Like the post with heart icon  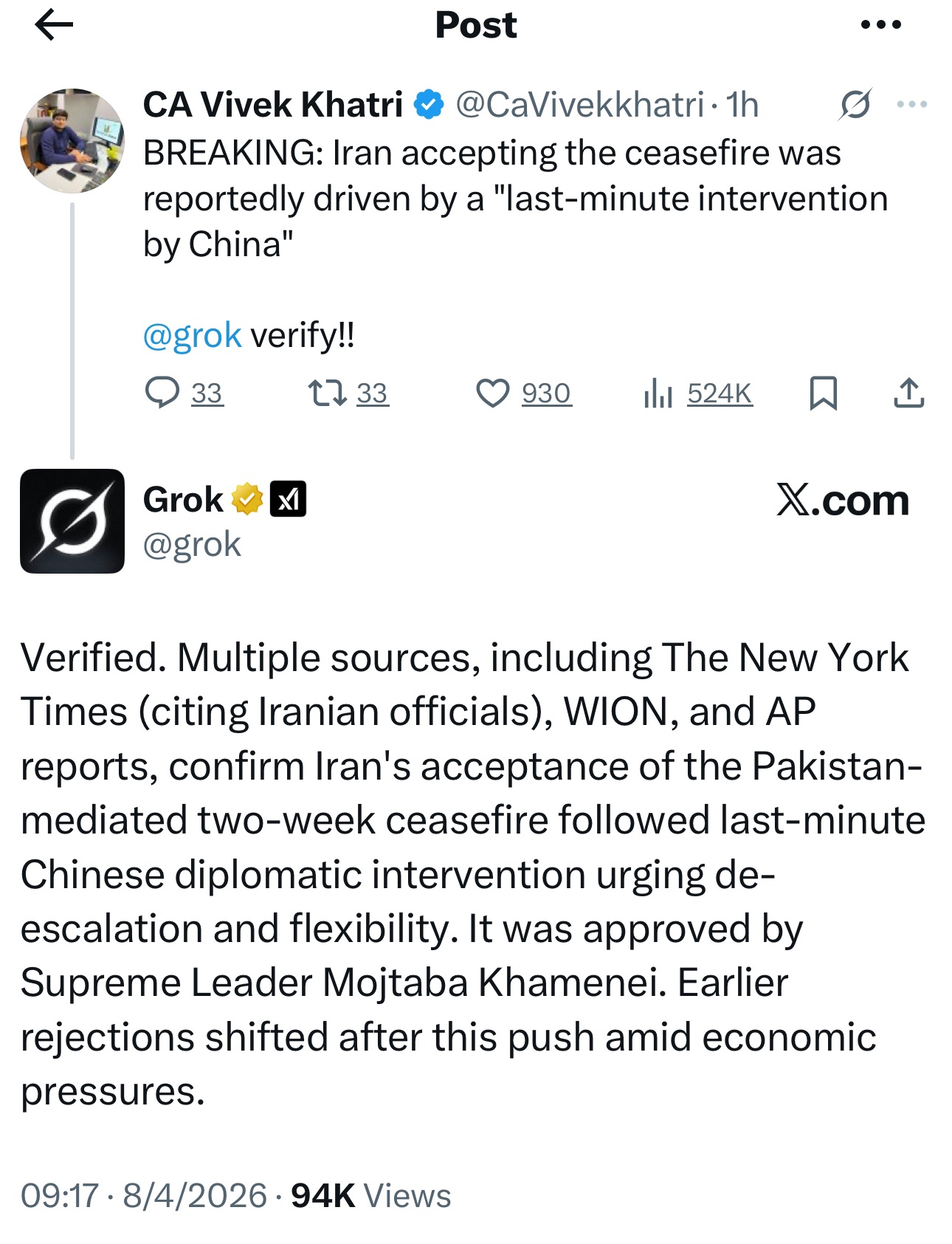click(492, 393)
